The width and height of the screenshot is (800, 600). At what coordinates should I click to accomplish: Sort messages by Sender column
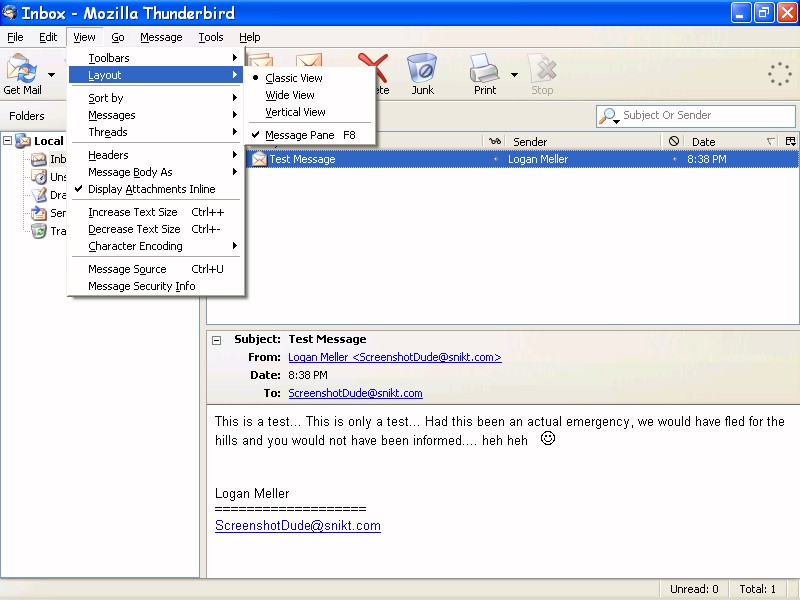582,142
